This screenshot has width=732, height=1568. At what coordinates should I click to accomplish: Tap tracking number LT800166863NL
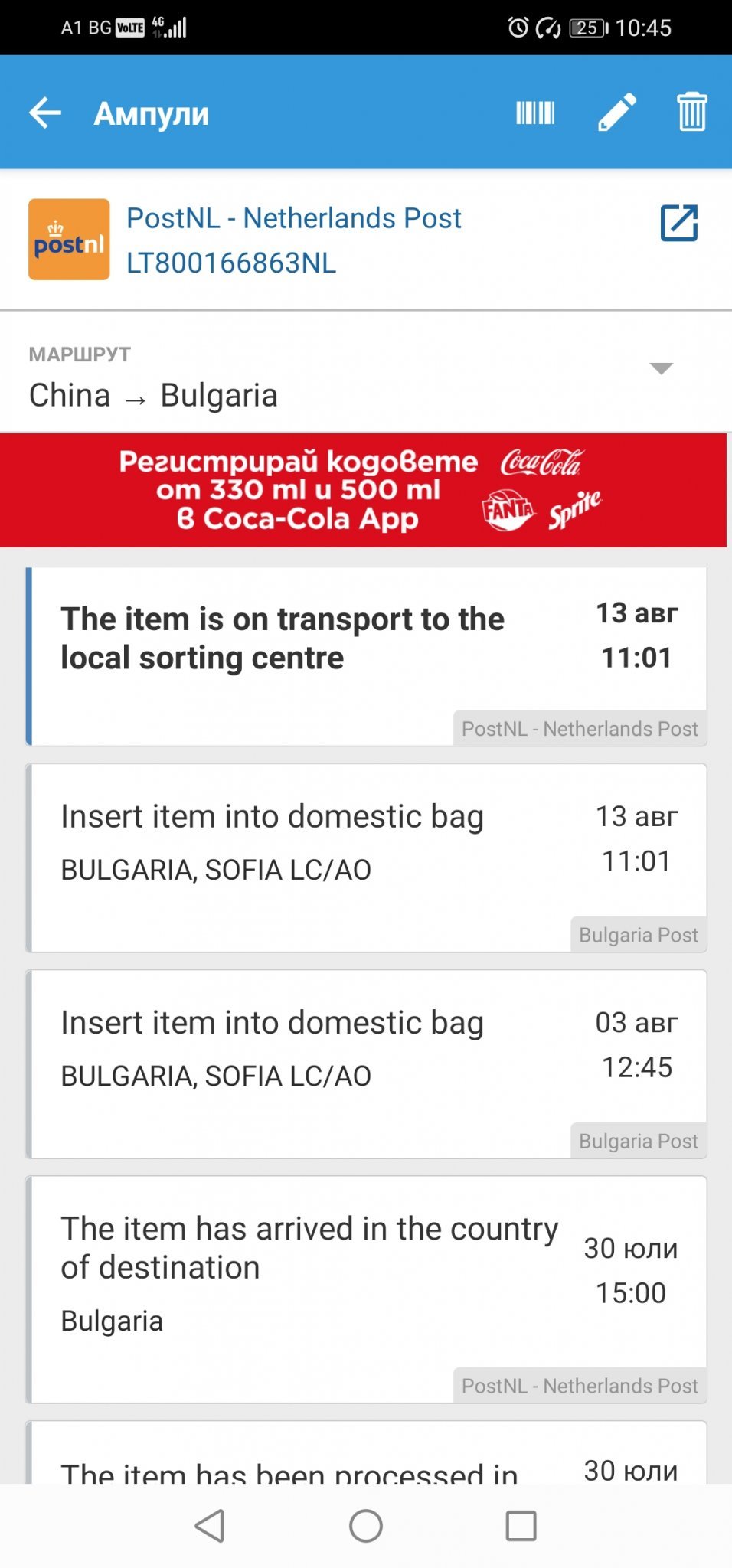(231, 263)
